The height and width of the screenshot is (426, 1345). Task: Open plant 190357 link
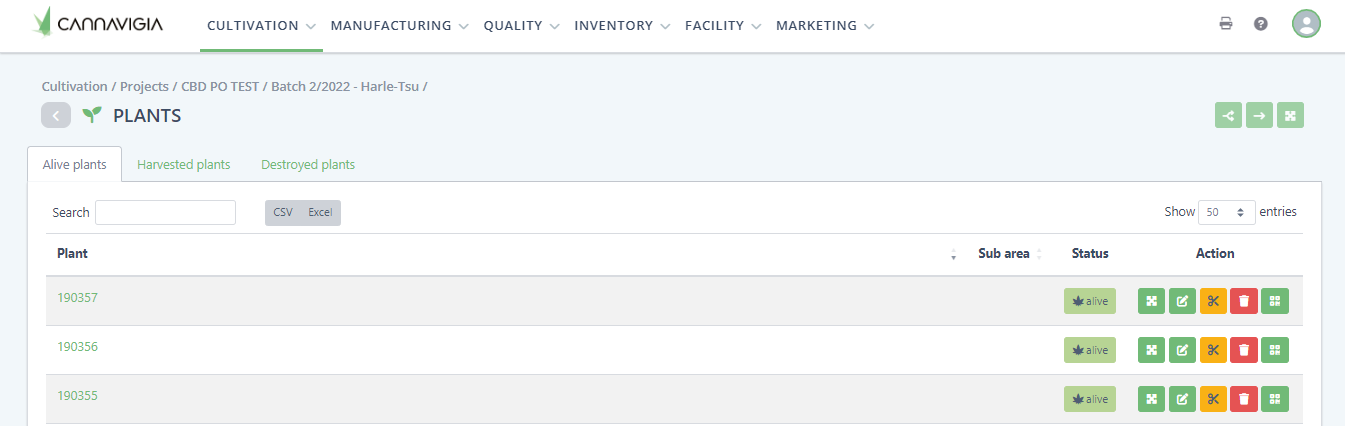coord(77,297)
